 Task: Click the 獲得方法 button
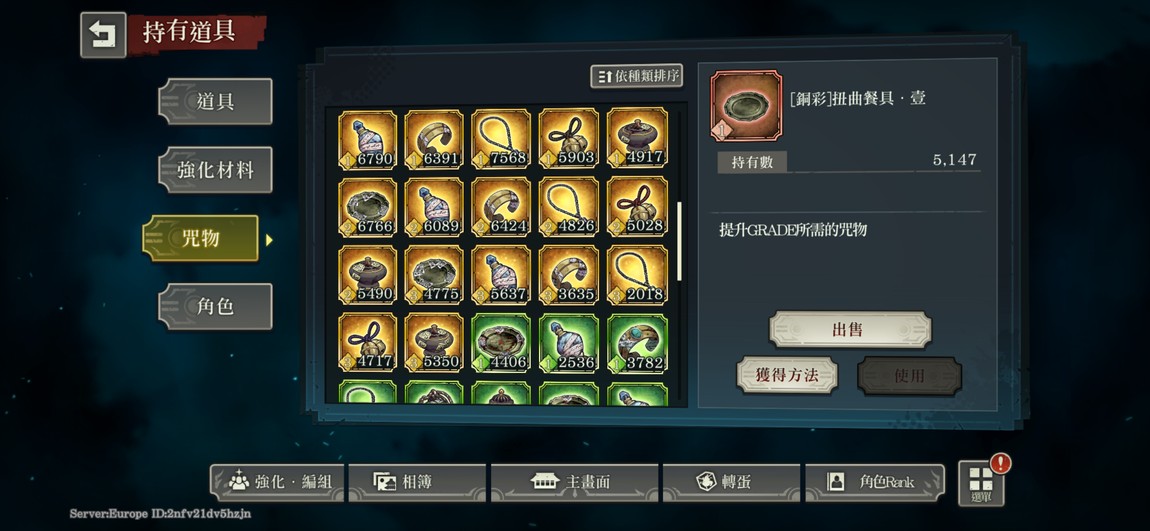(787, 375)
